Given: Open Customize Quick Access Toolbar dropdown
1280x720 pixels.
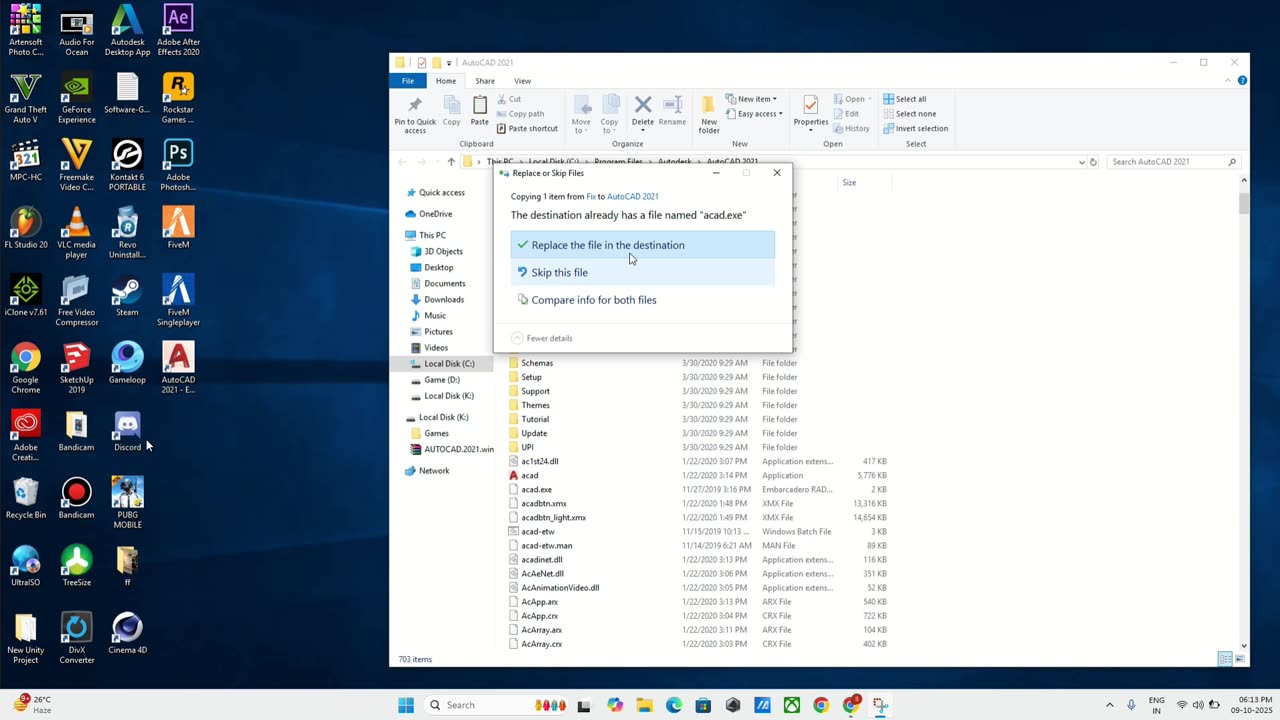Looking at the screenshot, I should 449,63.
